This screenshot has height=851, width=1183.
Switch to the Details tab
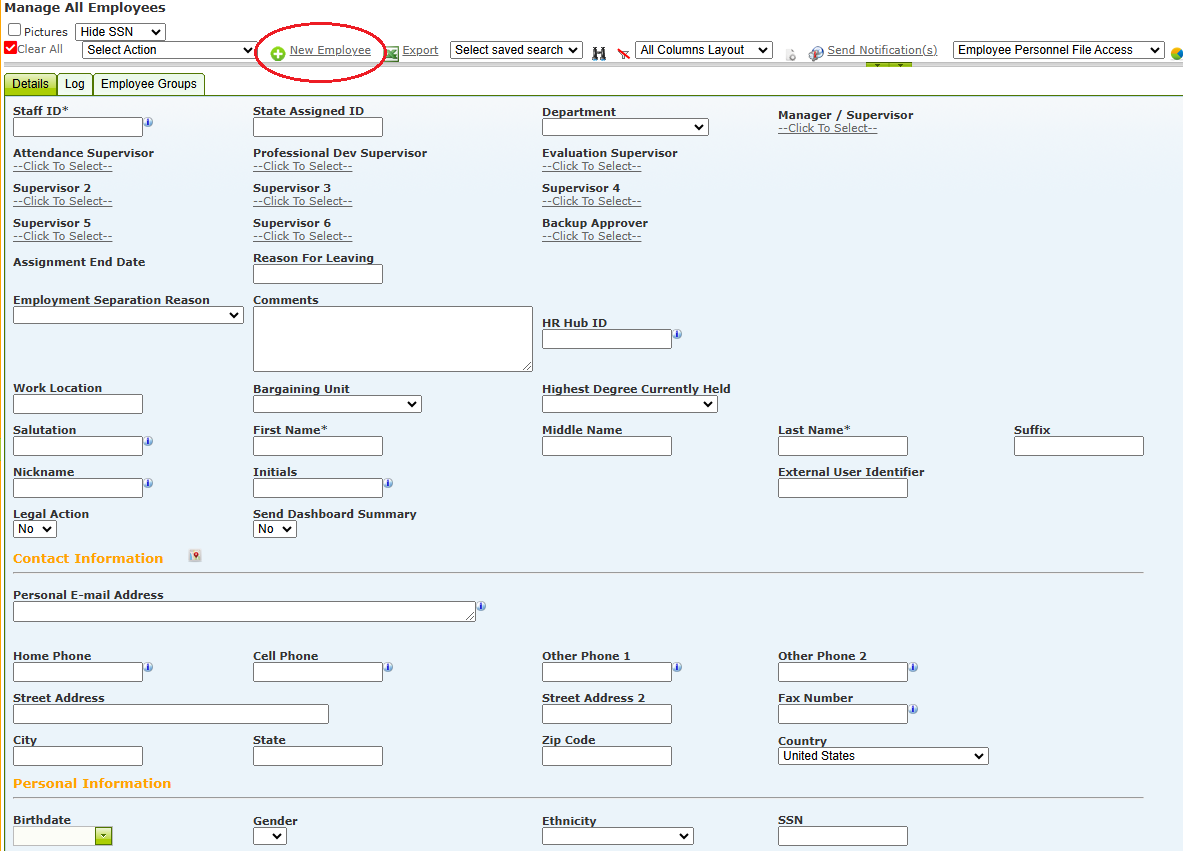click(x=30, y=84)
